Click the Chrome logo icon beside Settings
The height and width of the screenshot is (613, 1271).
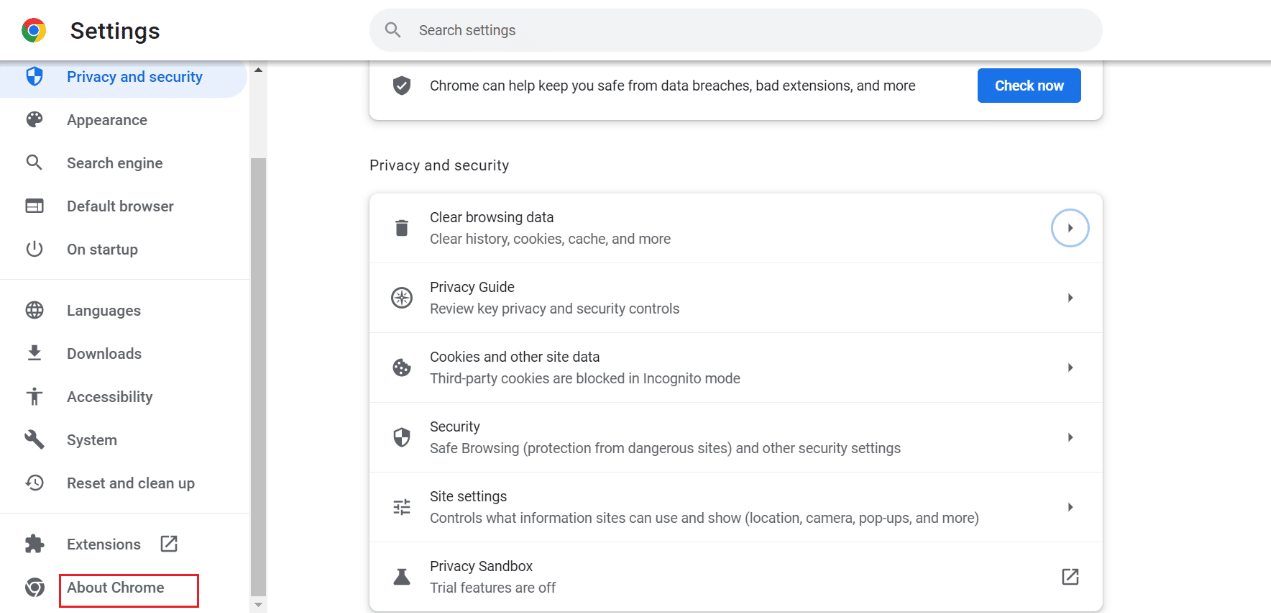[x=34, y=31]
